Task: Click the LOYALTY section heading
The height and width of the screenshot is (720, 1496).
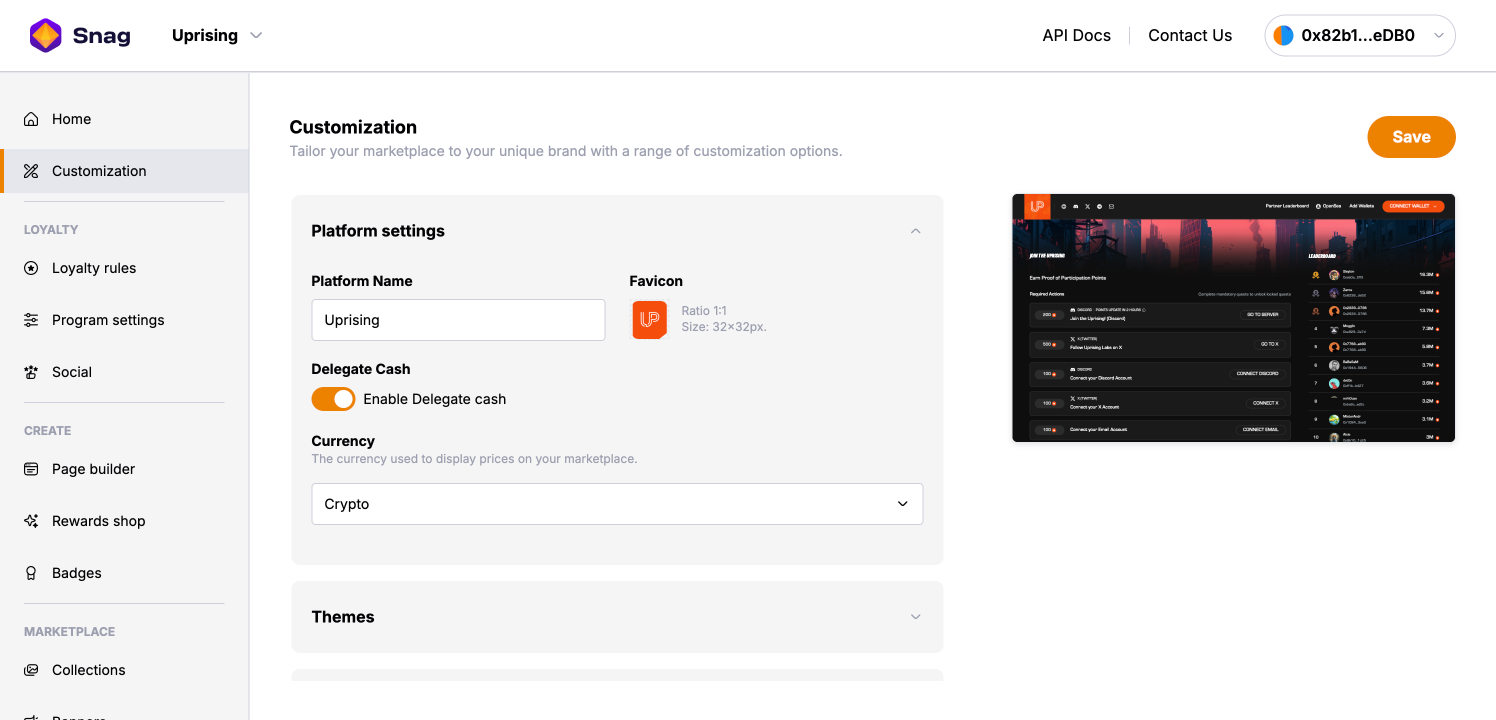Action: click(51, 230)
